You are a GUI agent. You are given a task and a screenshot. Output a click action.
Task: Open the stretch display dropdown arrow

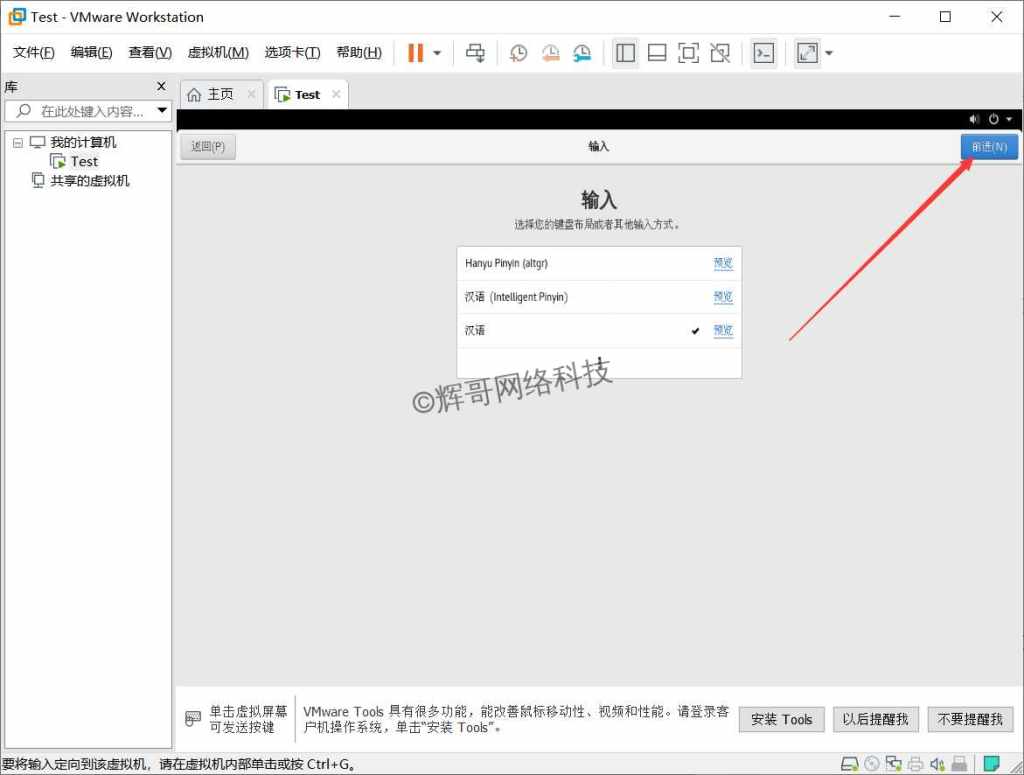click(829, 53)
